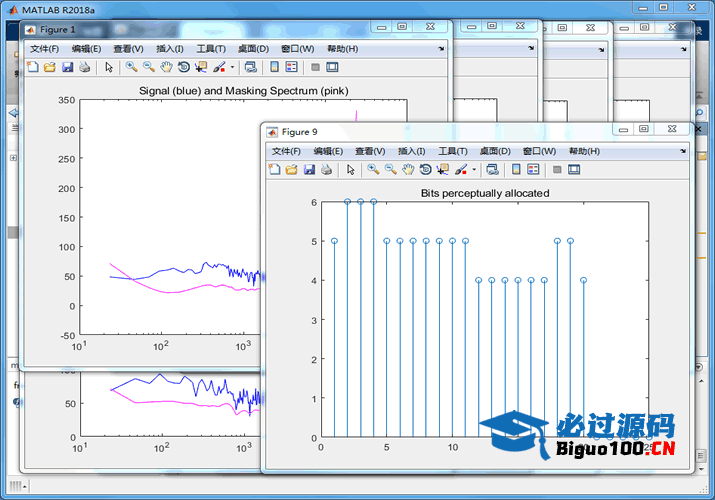Open brush color dropdown arrow in Figure 1
The width and height of the screenshot is (715, 500).
[233, 67]
